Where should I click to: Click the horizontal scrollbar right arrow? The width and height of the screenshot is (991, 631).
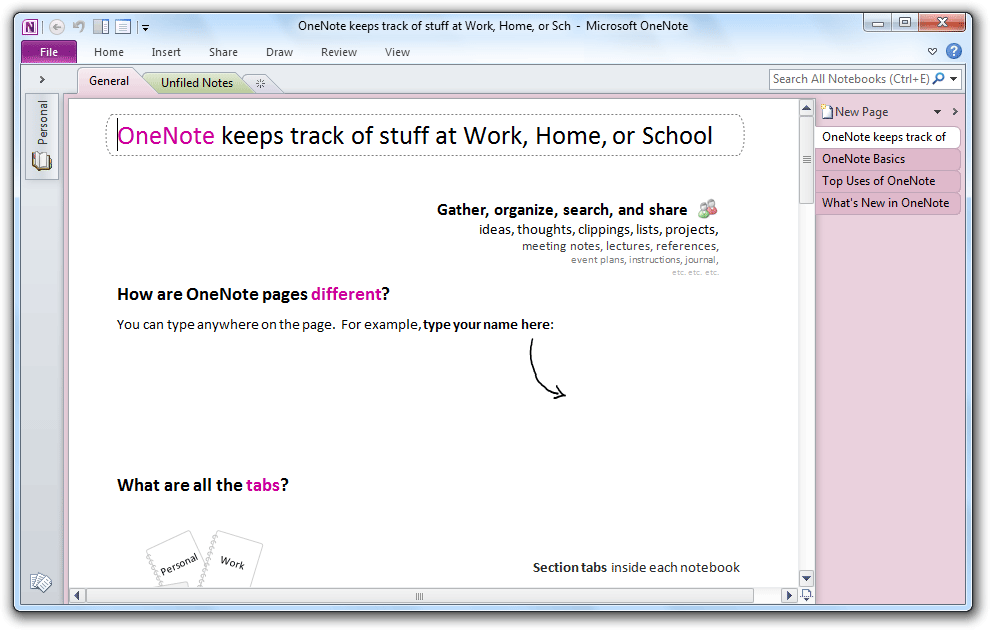(789, 596)
